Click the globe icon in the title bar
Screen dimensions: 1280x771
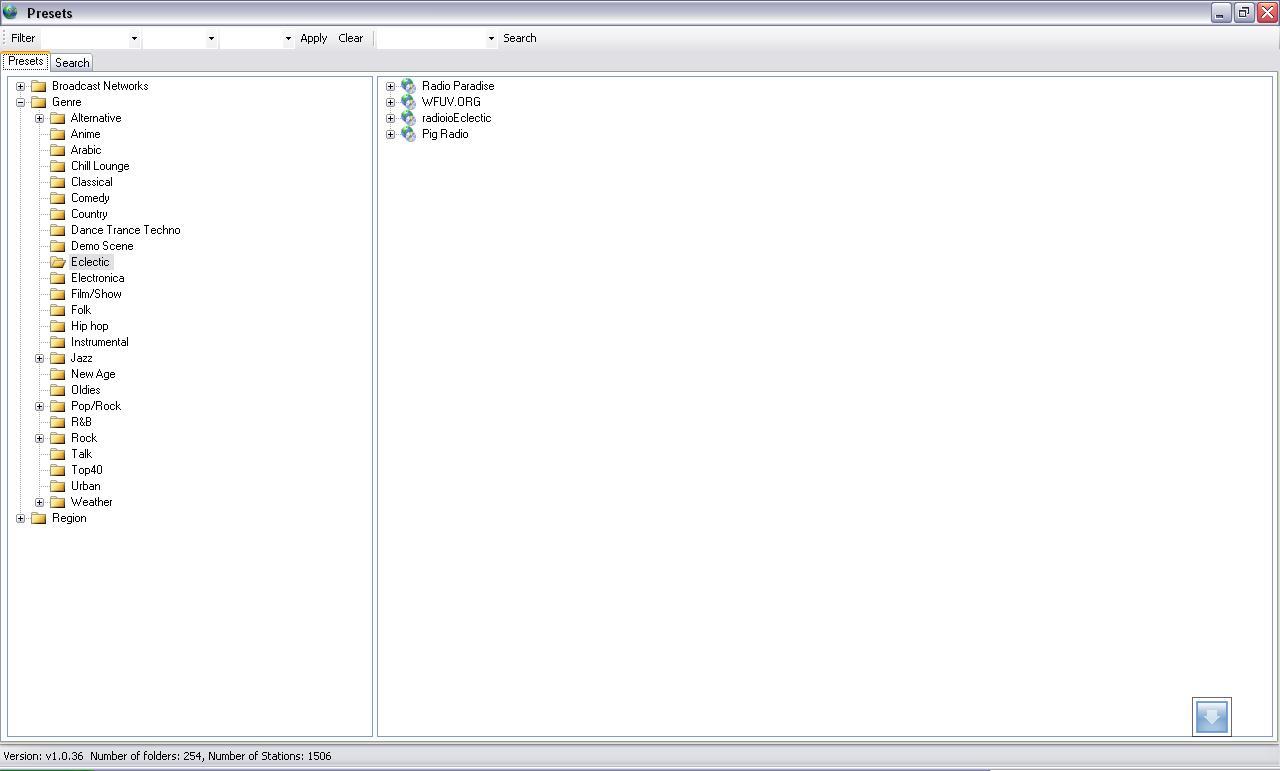tap(10, 13)
